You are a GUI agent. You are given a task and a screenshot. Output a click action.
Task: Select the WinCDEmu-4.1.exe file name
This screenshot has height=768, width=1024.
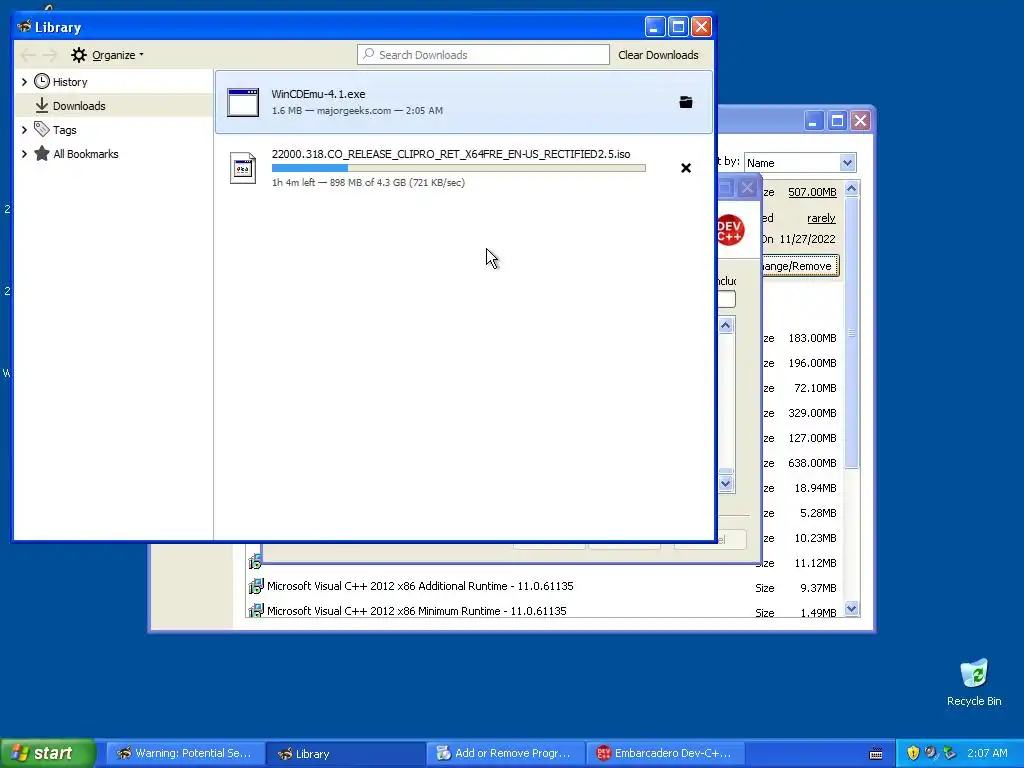click(319, 94)
